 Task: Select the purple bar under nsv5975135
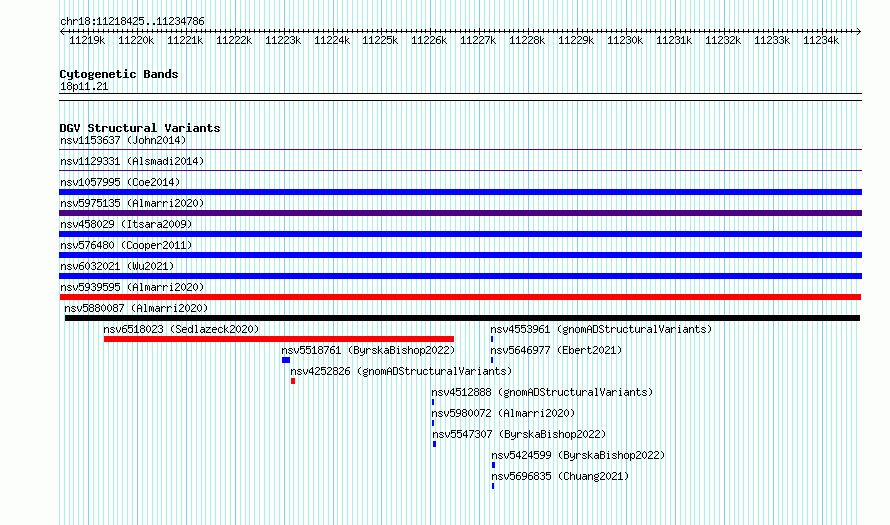[460, 213]
